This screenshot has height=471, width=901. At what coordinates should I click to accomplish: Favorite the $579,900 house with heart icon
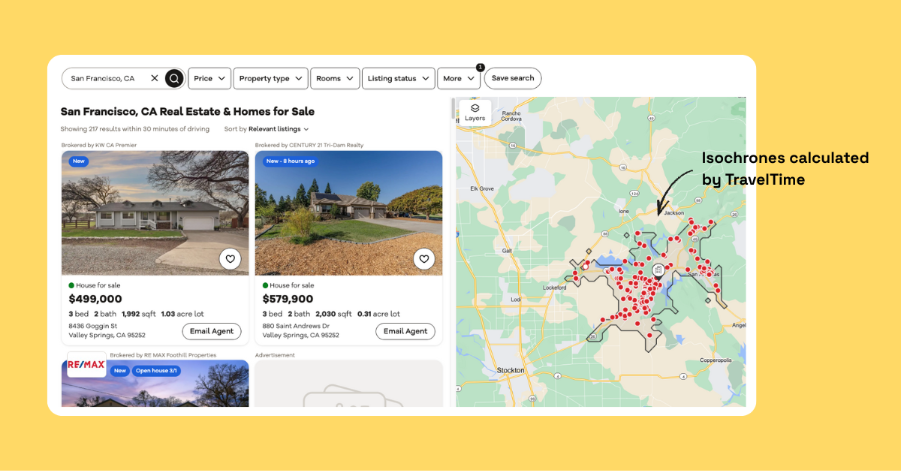[424, 259]
